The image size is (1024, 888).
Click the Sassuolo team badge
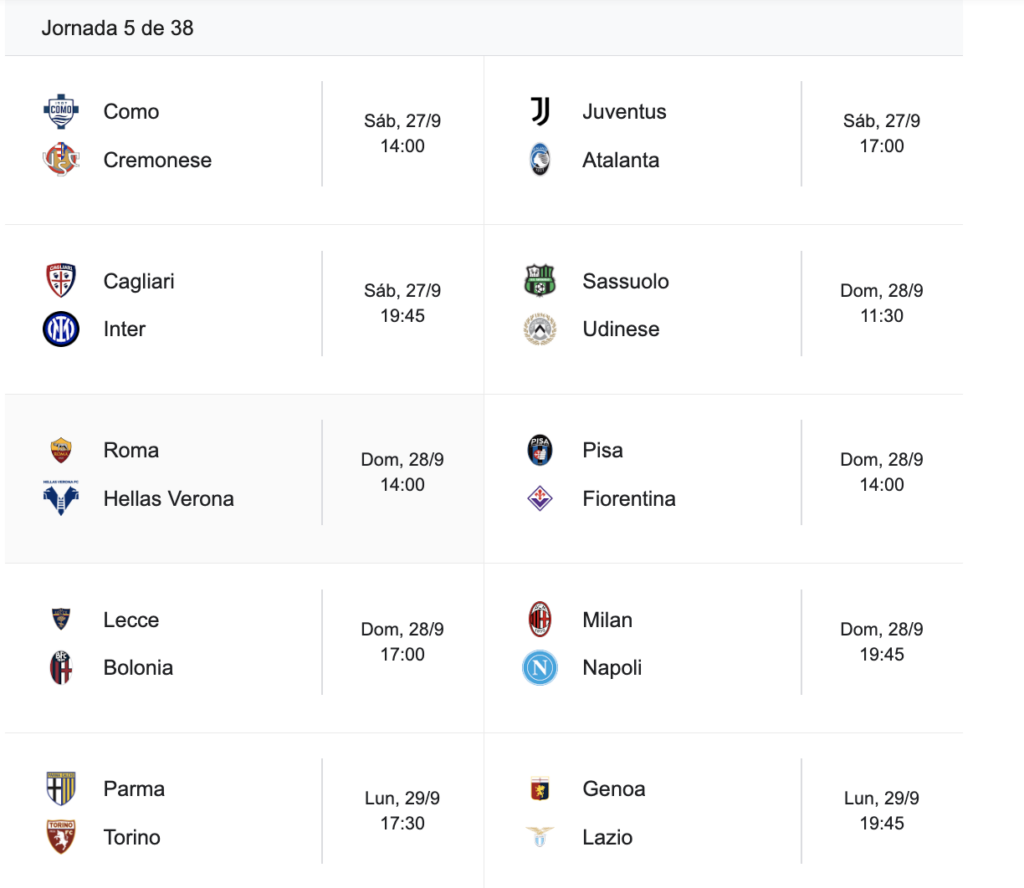(x=540, y=281)
